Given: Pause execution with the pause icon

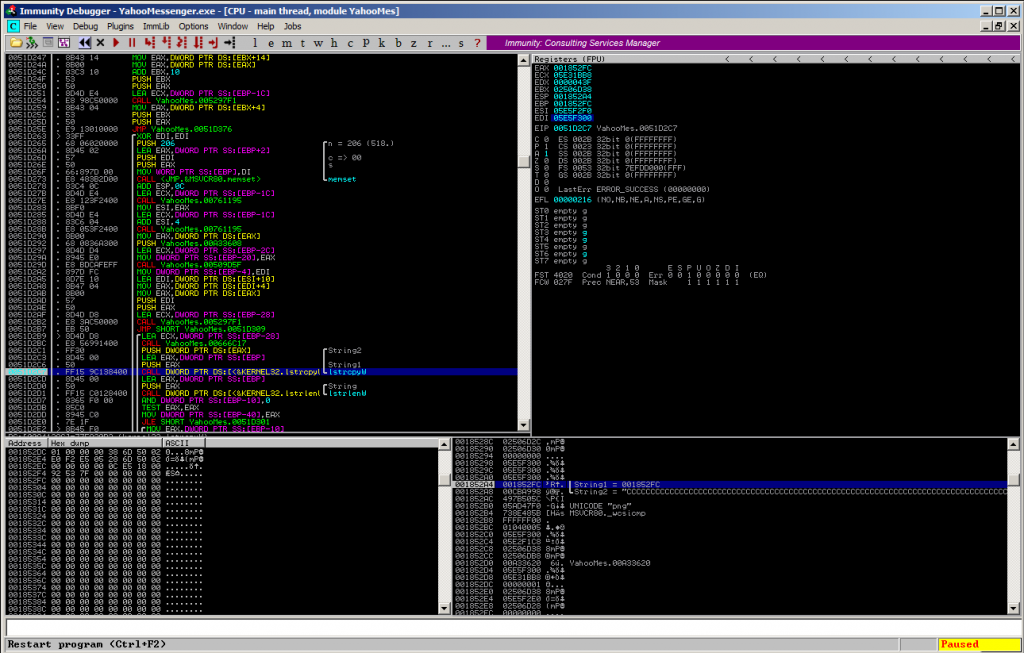Looking at the screenshot, I should [x=132, y=43].
